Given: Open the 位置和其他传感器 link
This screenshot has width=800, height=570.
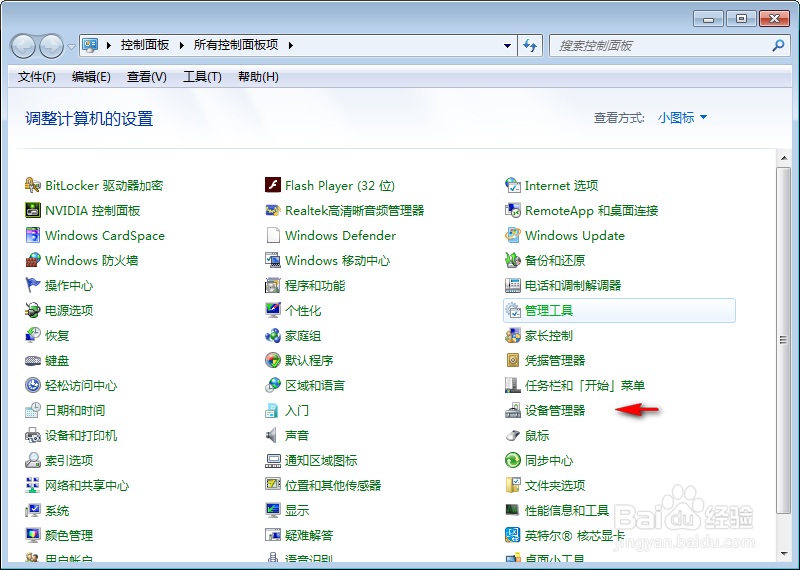Looking at the screenshot, I should (x=333, y=485).
